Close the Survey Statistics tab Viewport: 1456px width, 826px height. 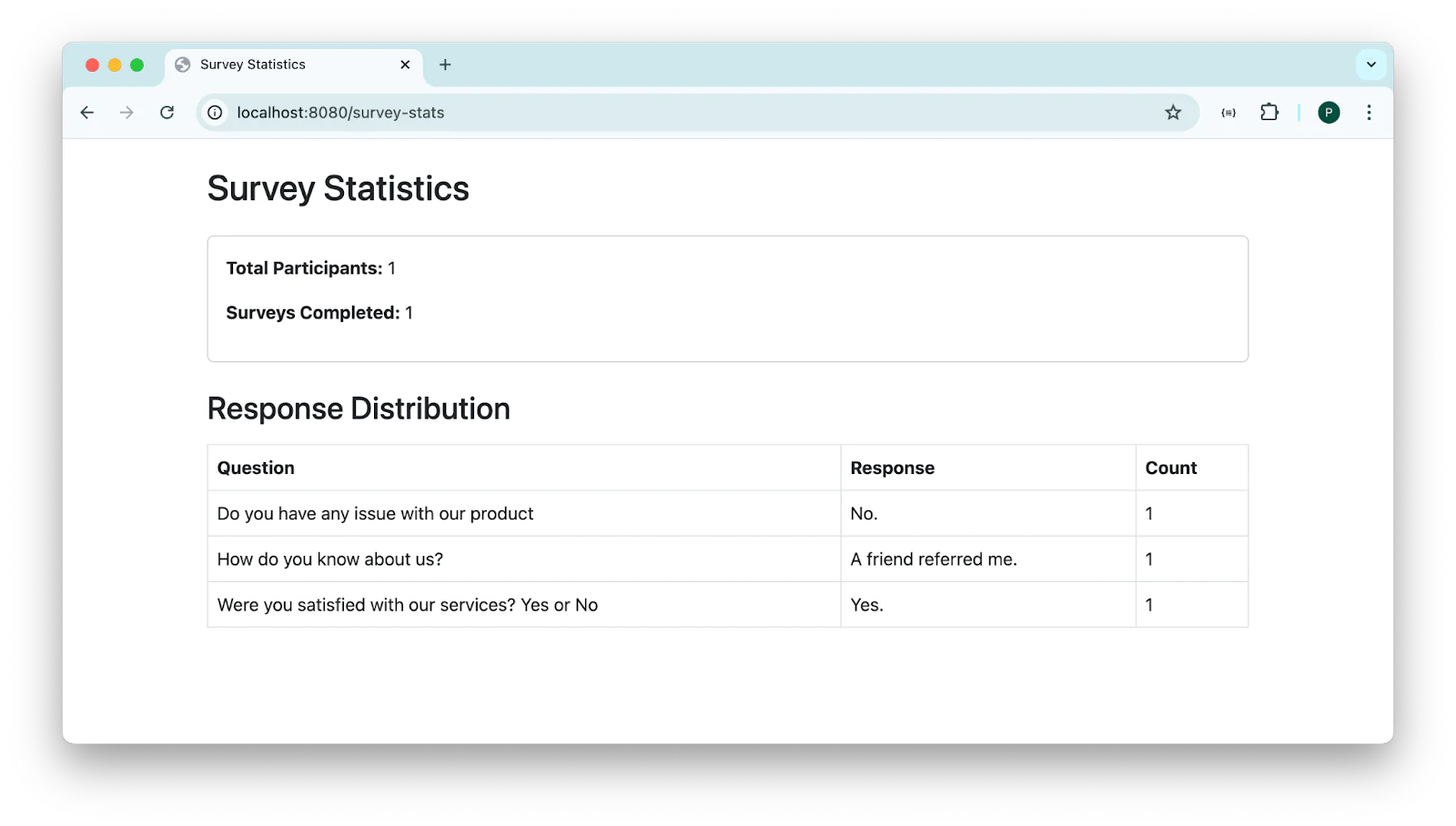click(405, 65)
